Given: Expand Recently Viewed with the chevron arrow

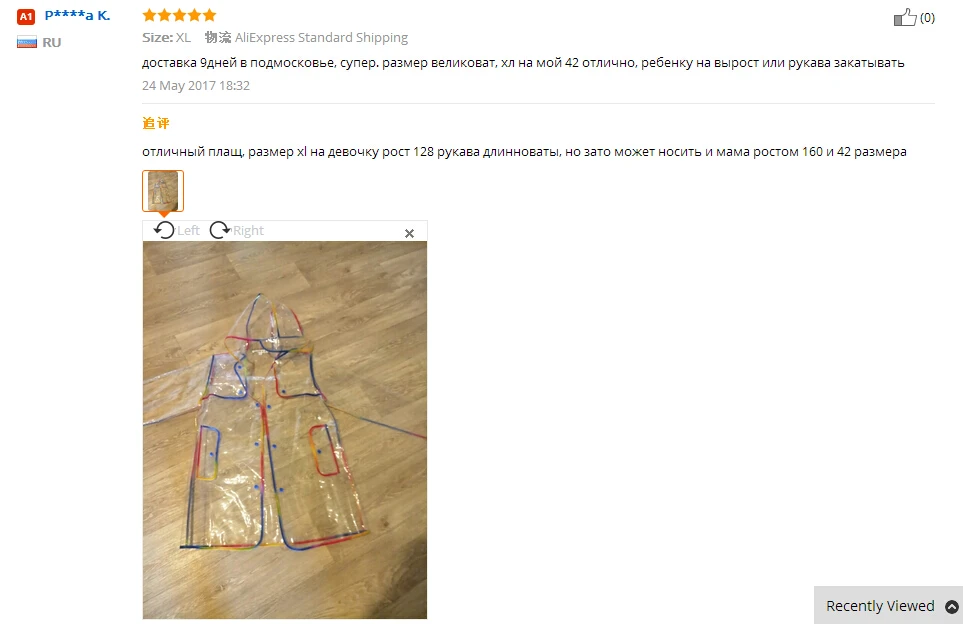Looking at the screenshot, I should (951, 607).
